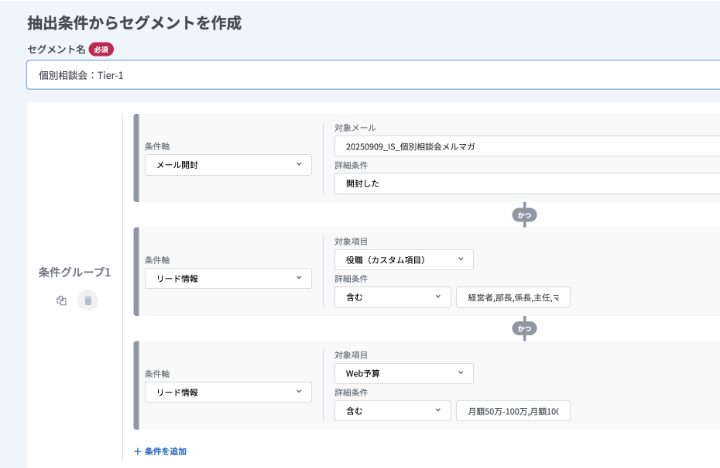Viewport: 720px width, 468px height.
Task: Click the 必須 badge beside セグメント名
Action: 101,49
